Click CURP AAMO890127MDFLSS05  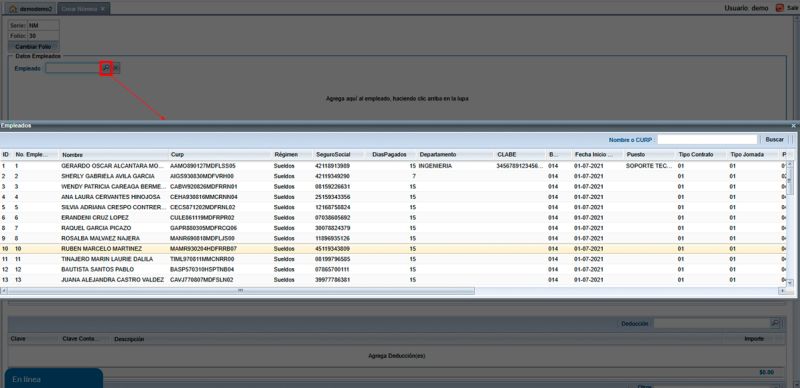[203, 166]
